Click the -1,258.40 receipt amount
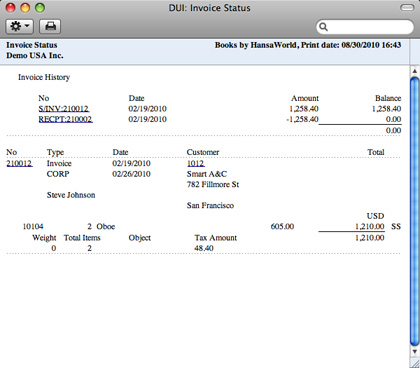The image size is (420, 368). (x=302, y=119)
